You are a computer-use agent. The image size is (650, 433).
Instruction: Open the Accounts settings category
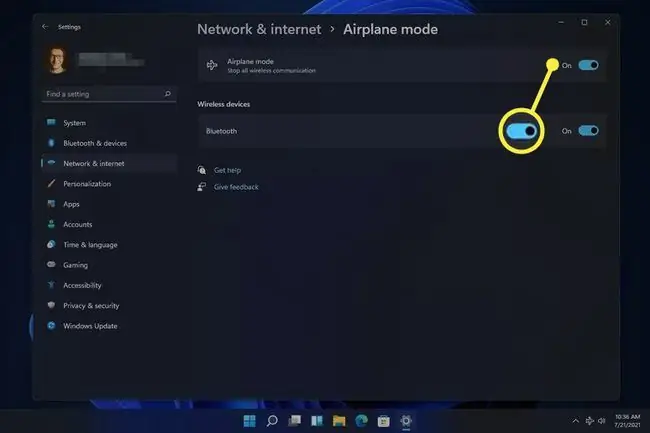coord(109,224)
